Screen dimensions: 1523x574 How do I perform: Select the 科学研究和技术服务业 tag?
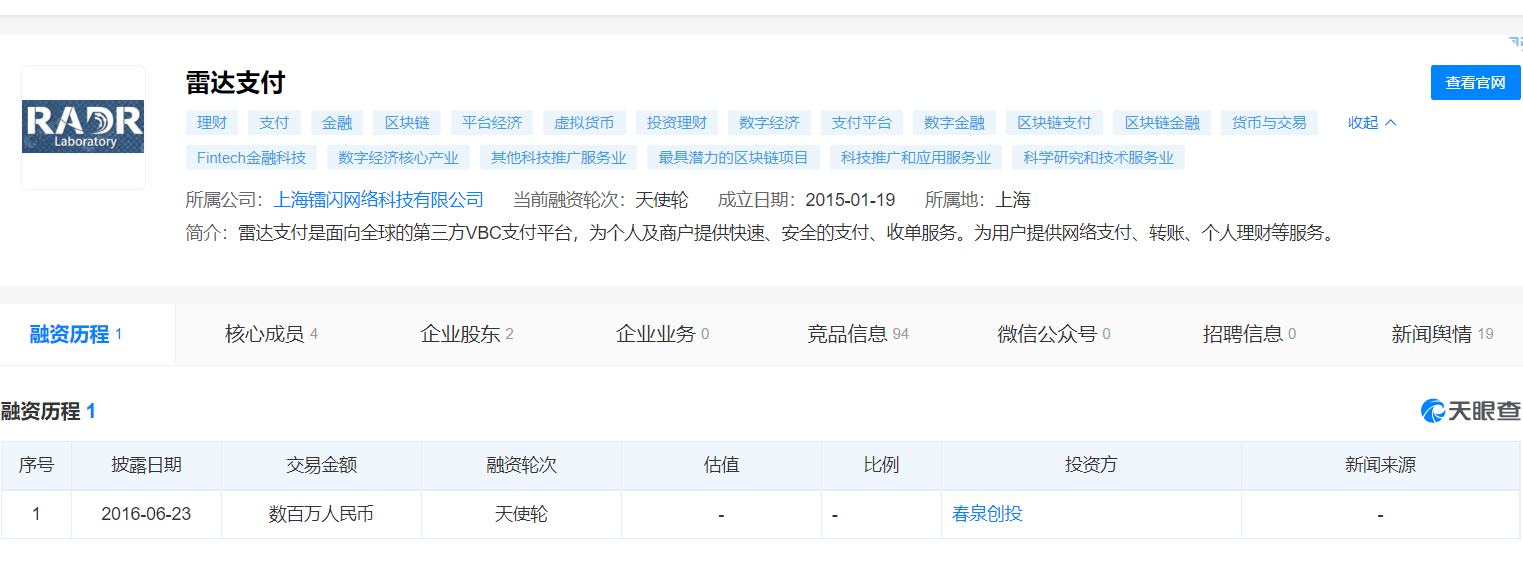[1098, 158]
